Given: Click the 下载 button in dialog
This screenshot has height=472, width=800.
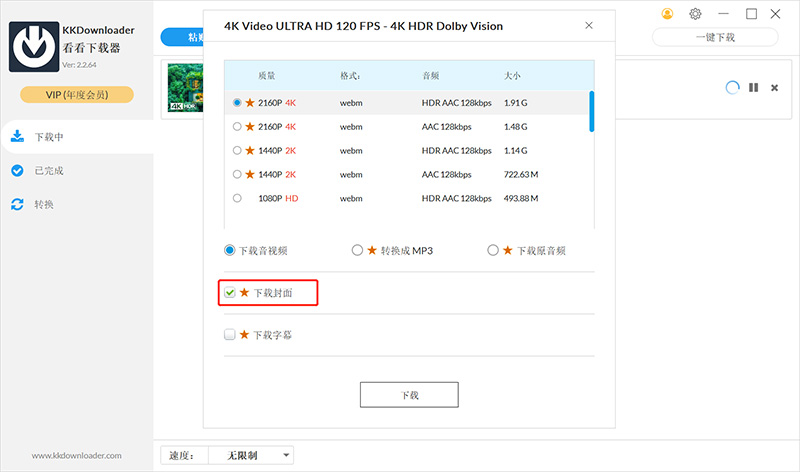Looking at the screenshot, I should (x=409, y=395).
